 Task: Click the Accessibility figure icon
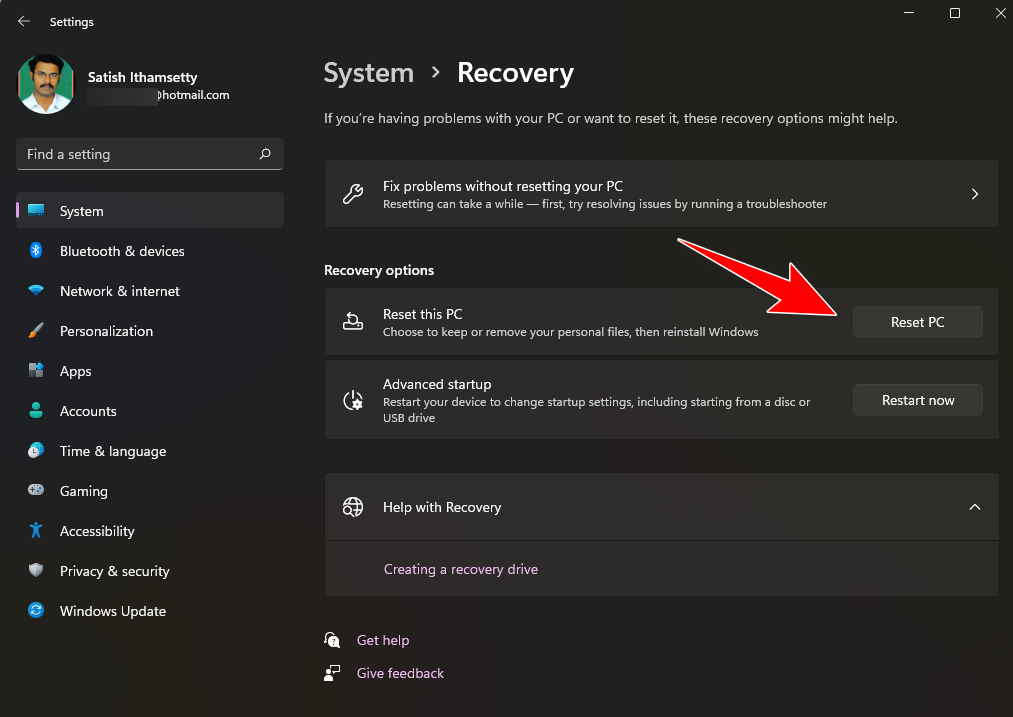tap(36, 530)
